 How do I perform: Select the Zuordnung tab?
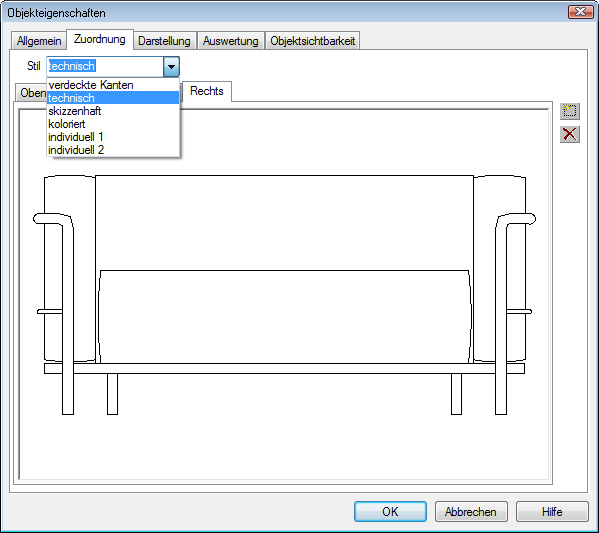coord(100,39)
